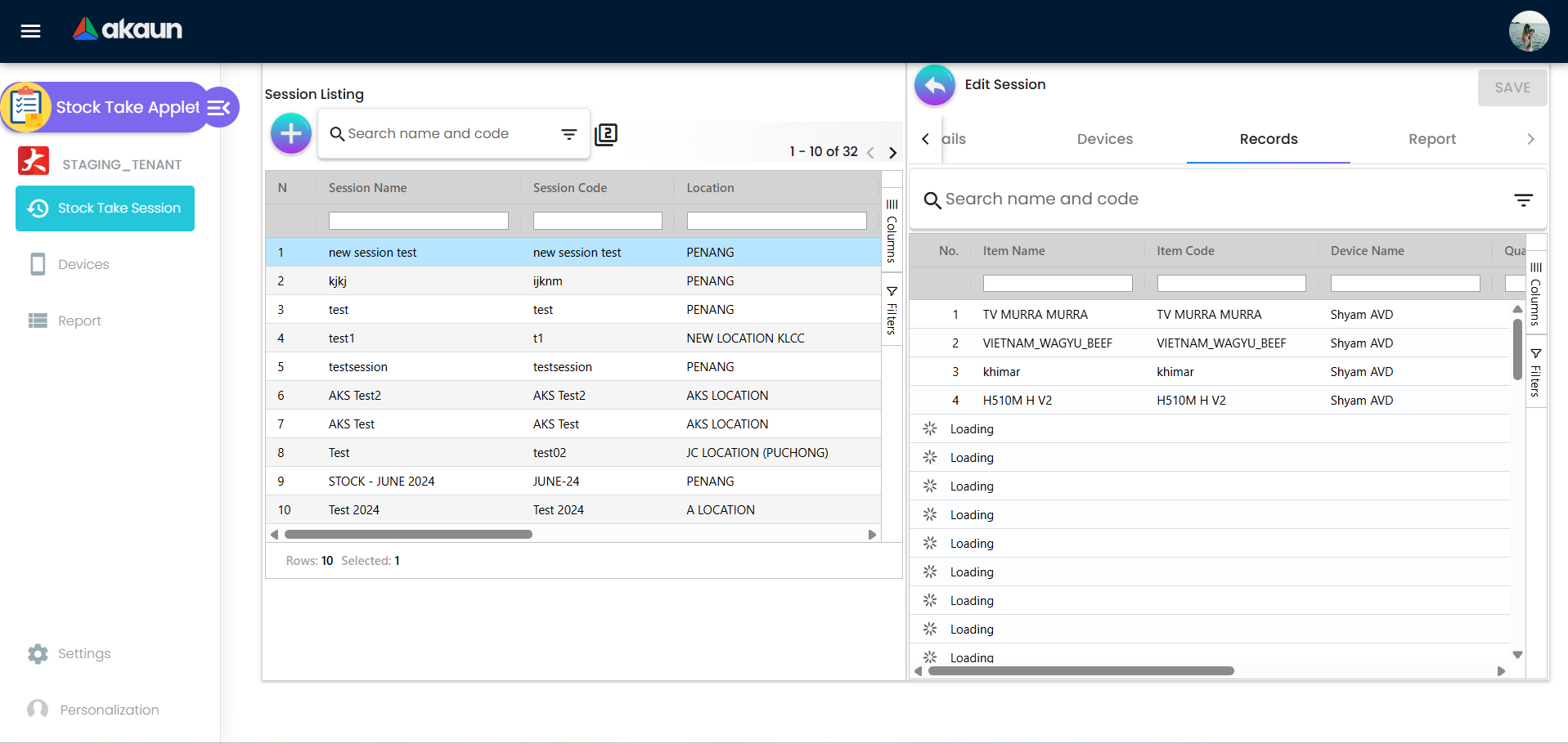The height and width of the screenshot is (744, 1568).
Task: Open filter options in Records search bar
Action: click(x=1523, y=199)
